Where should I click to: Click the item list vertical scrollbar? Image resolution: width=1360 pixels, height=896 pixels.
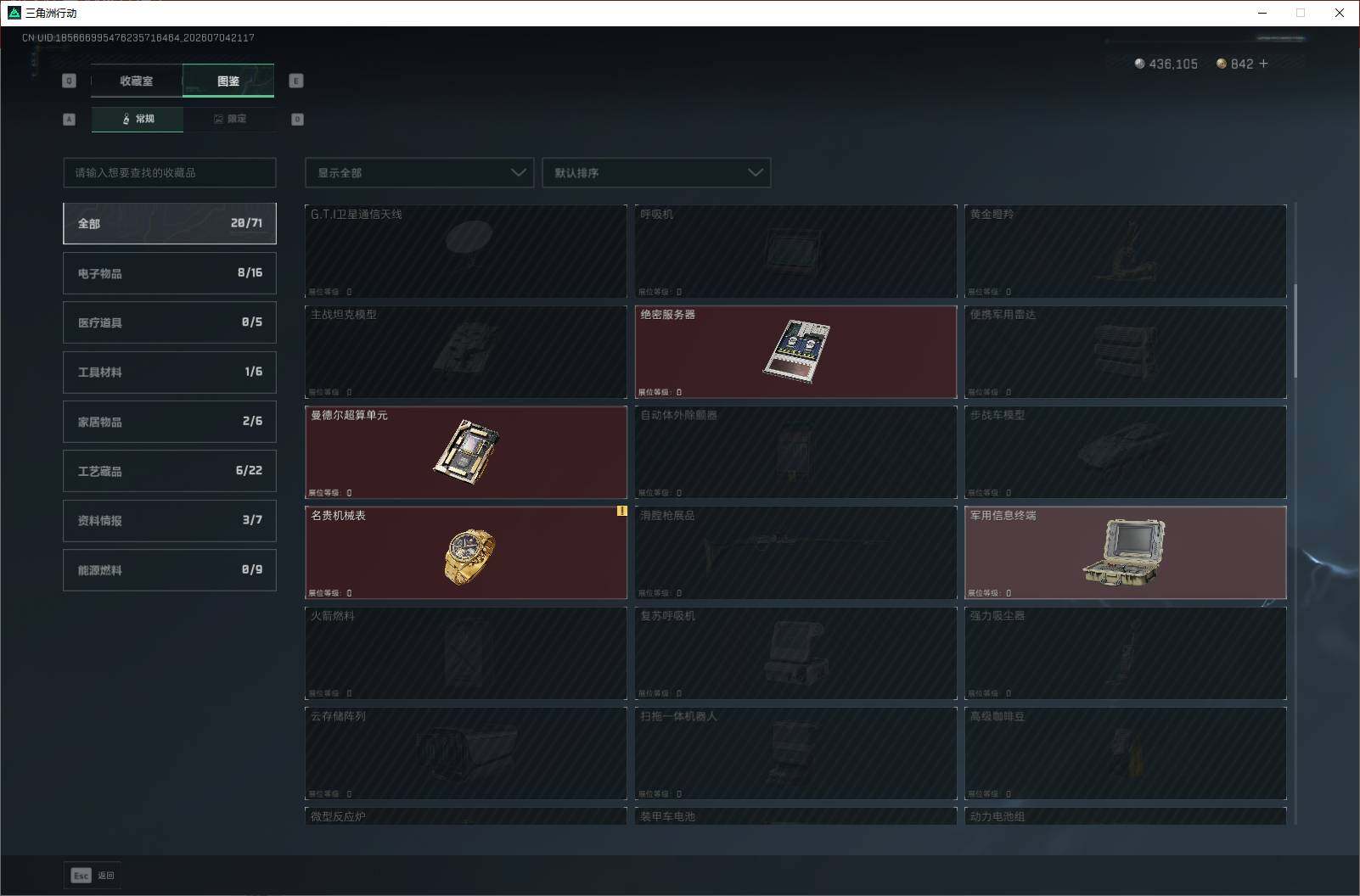[1295, 331]
